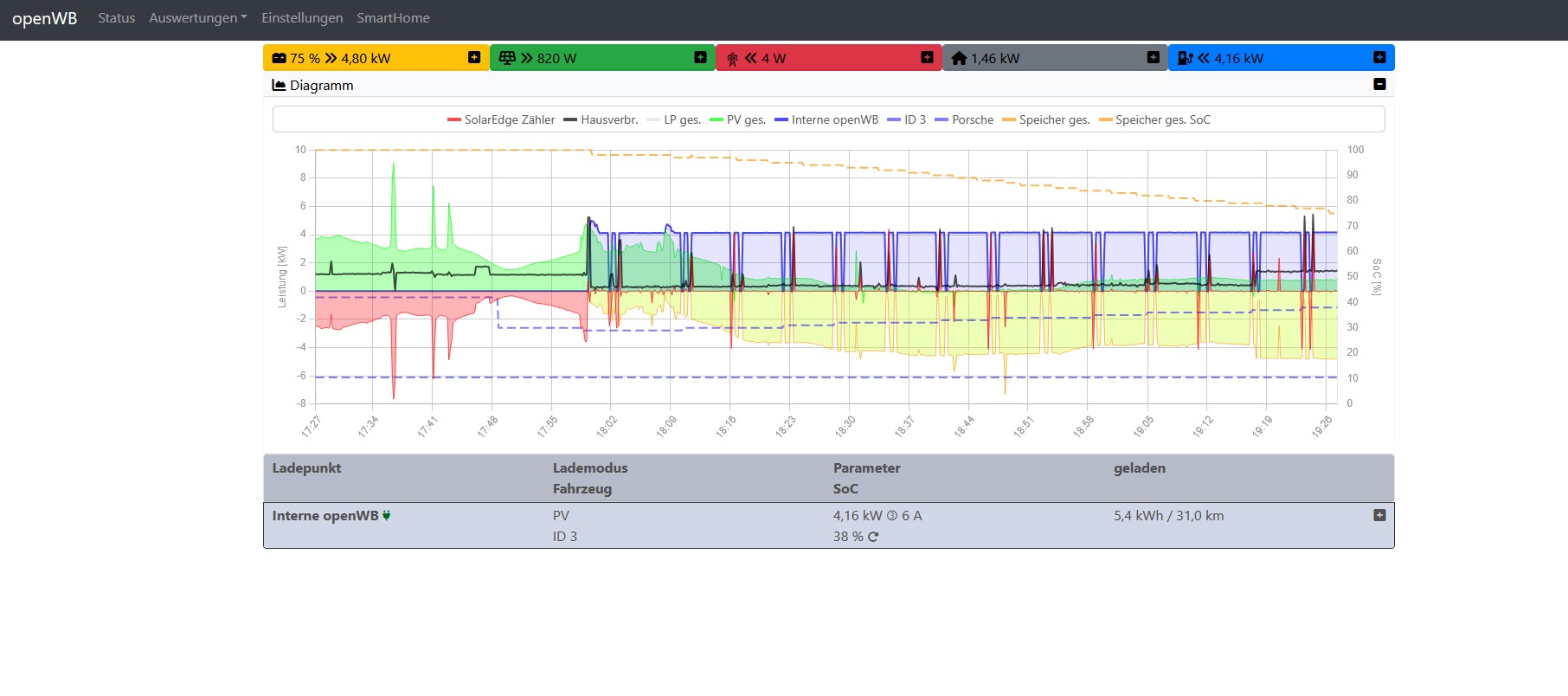
Task: Toggle PV ges. series in legend
Action: [x=737, y=119]
